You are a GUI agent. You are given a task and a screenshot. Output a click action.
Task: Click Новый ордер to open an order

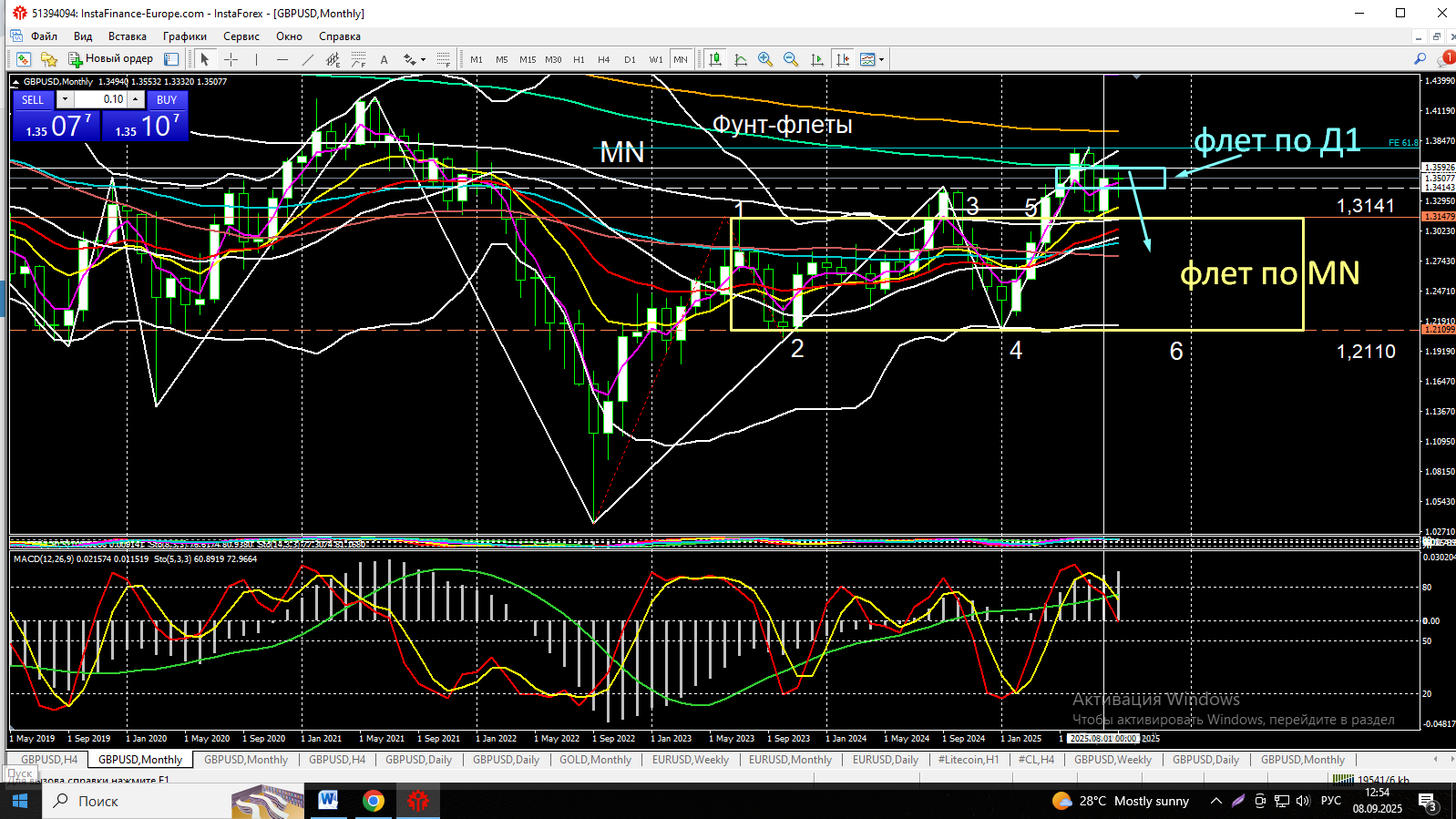[110, 59]
